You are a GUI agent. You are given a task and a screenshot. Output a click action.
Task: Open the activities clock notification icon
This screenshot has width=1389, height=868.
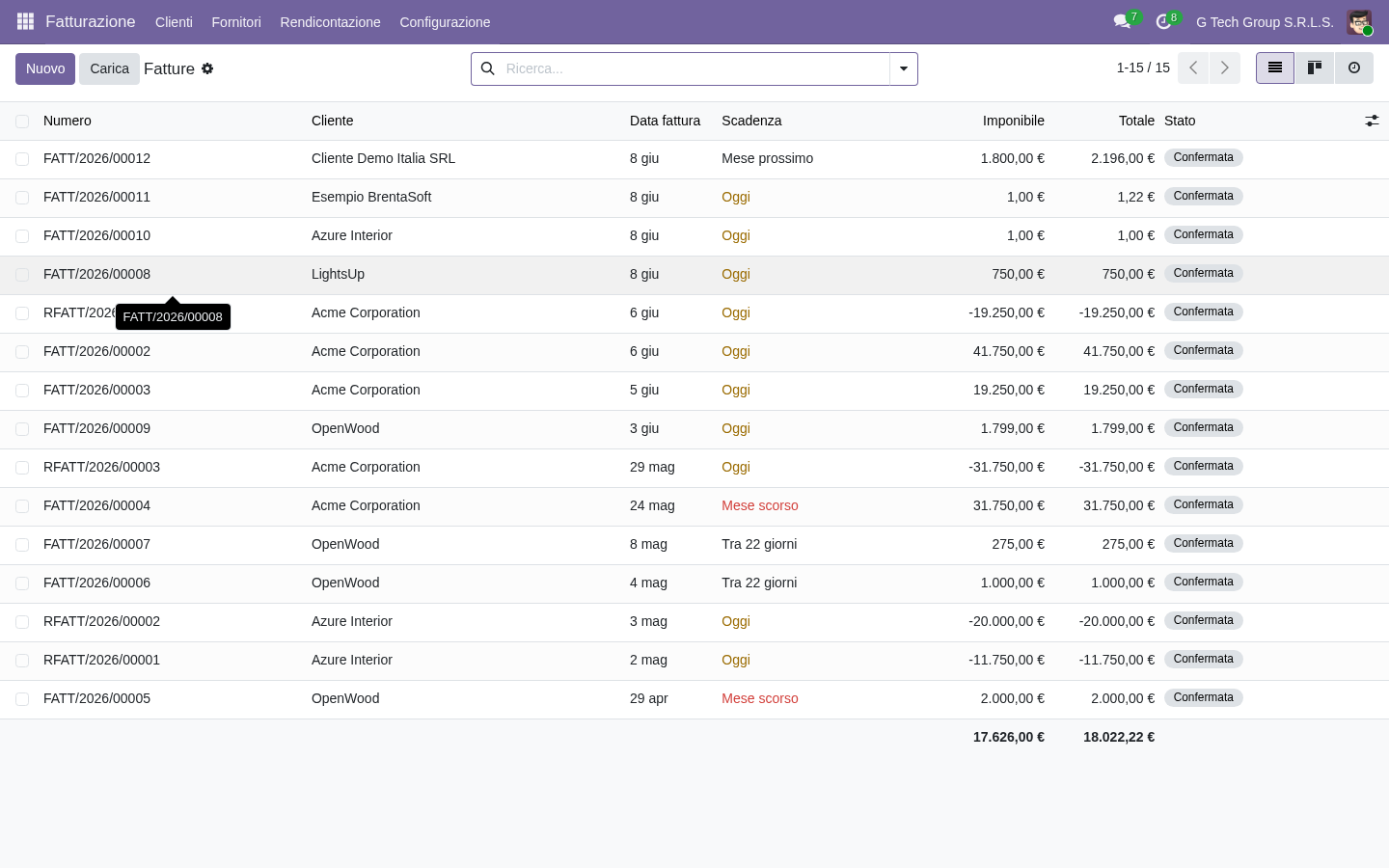[1163, 21]
